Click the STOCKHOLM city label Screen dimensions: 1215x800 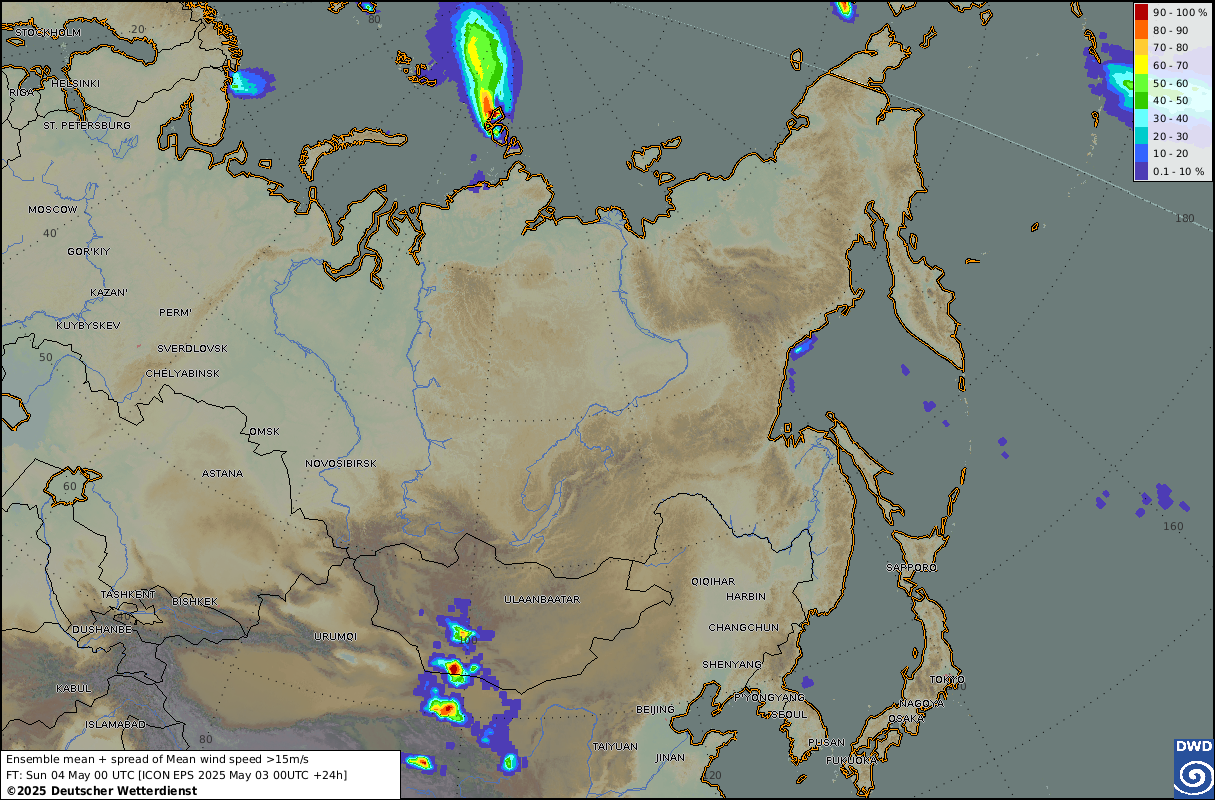pos(48,33)
